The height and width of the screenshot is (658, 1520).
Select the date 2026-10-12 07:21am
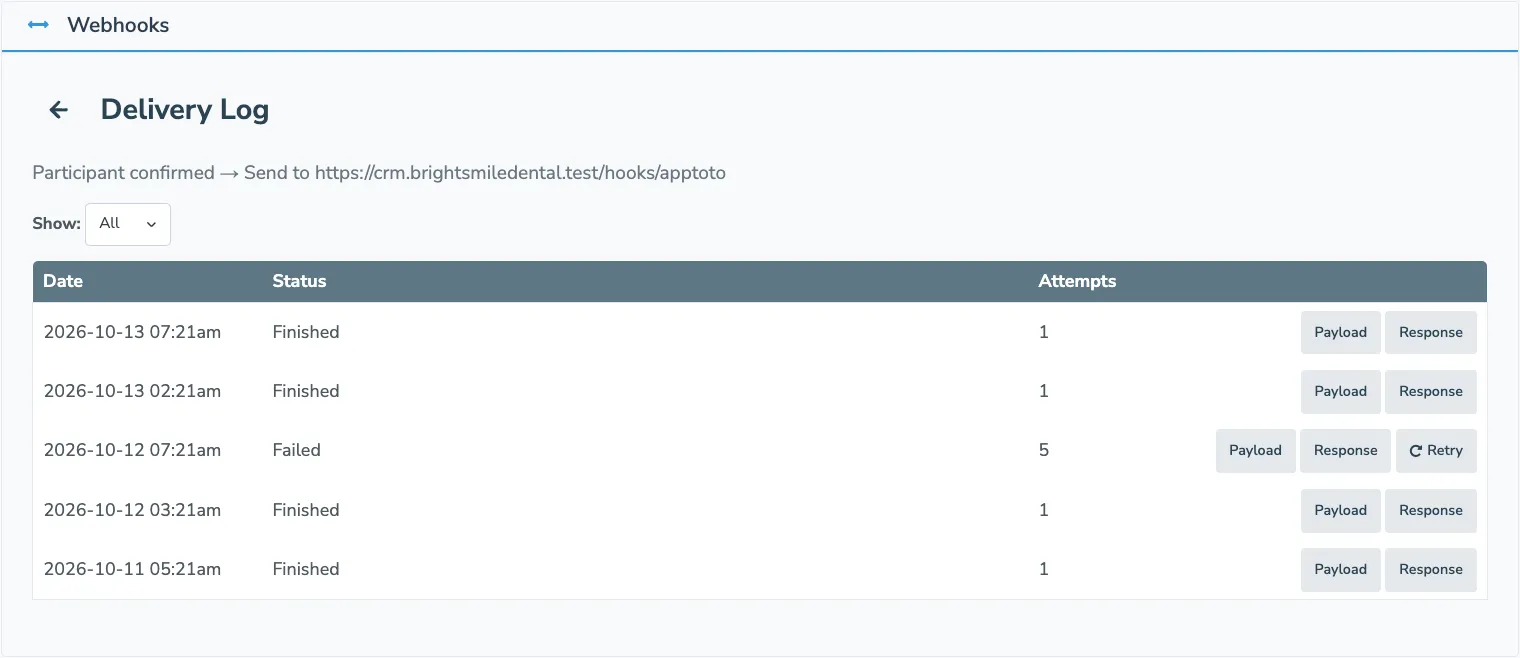pyautogui.click(x=132, y=450)
